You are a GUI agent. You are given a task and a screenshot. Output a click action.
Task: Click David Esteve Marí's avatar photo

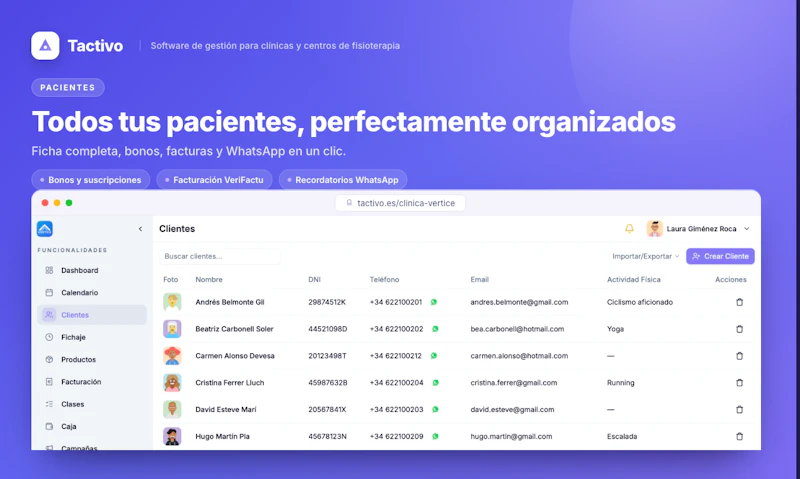[172, 409]
